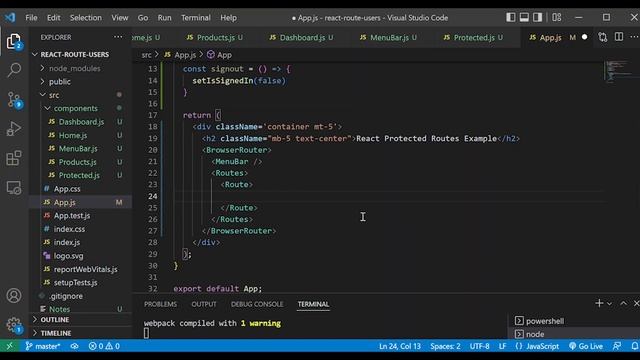Select the powershell terminal instance
Screen dimensions: 640x360
(573, 321)
